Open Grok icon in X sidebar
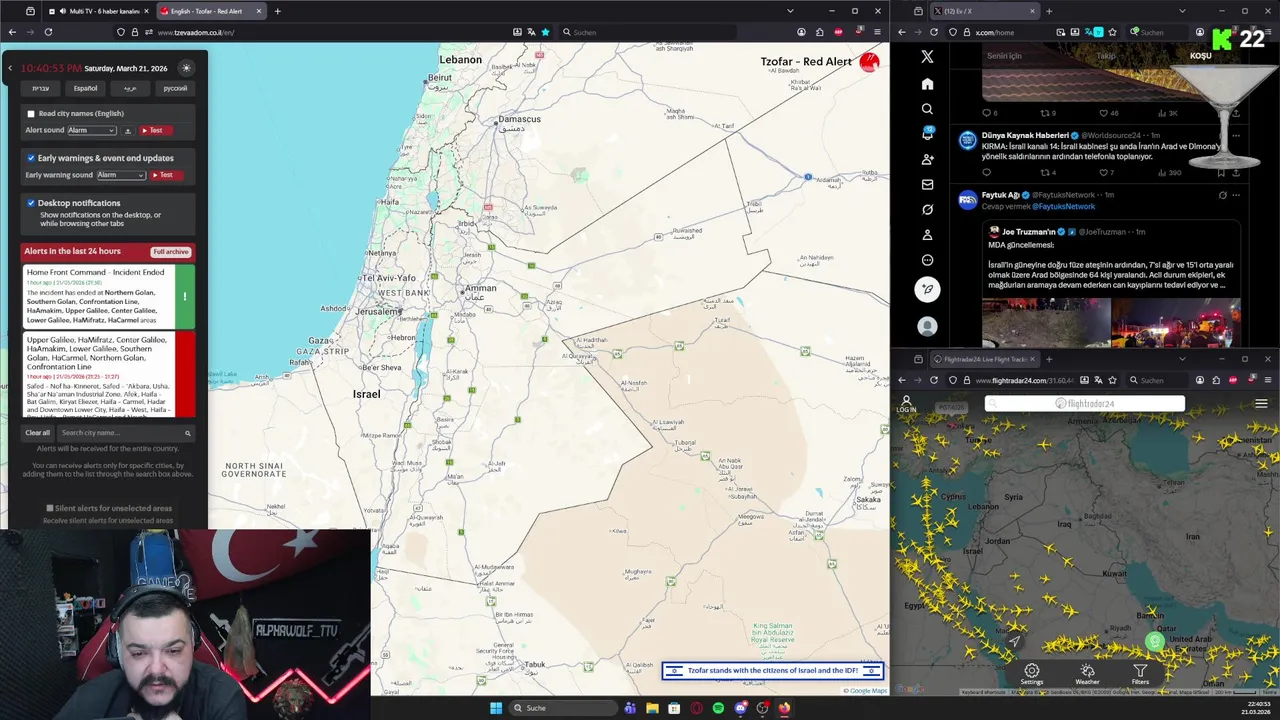 click(x=927, y=209)
